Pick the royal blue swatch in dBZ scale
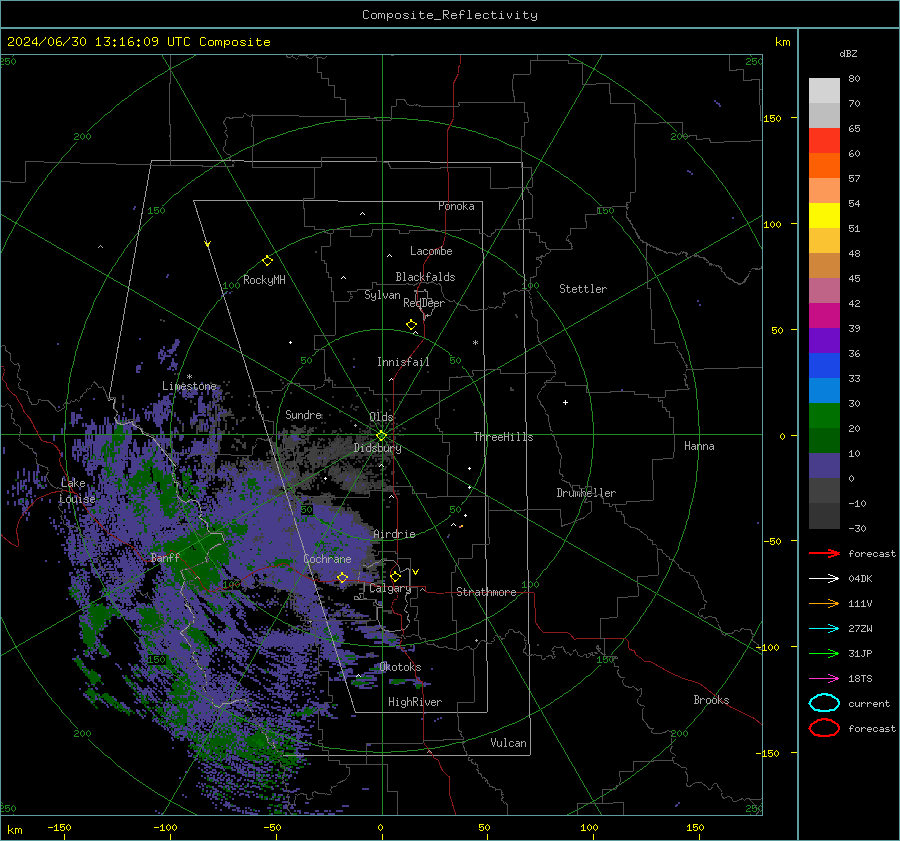The image size is (900, 841). click(x=824, y=366)
